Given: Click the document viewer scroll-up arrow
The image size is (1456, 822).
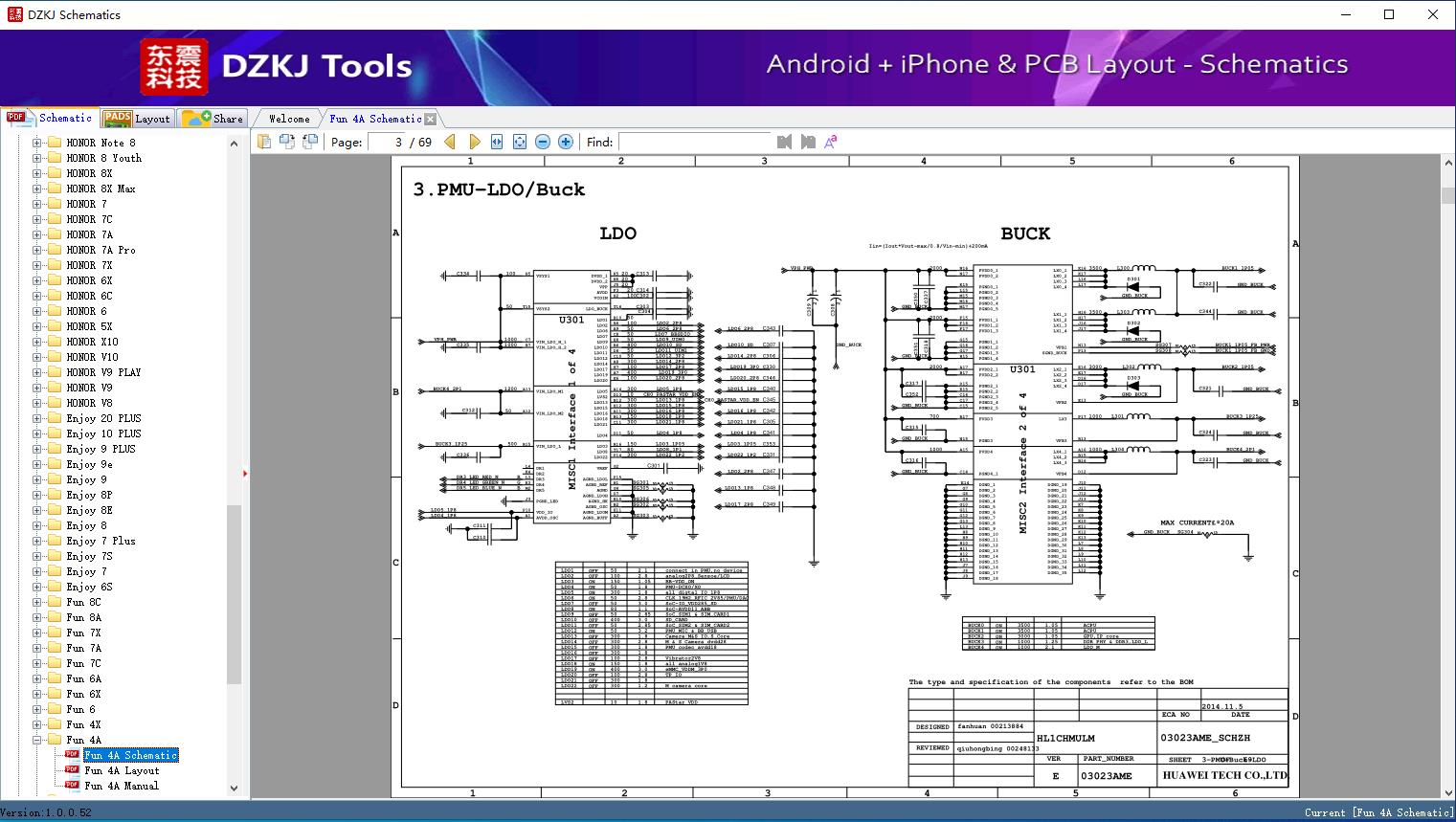Looking at the screenshot, I should [1447, 164].
